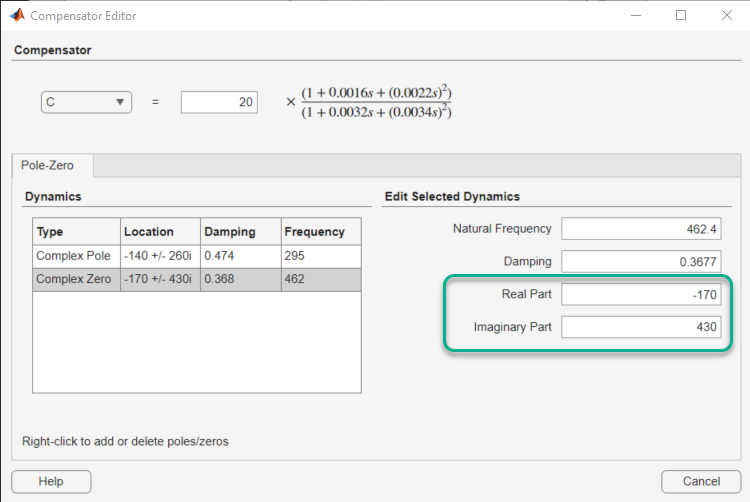This screenshot has height=502, width=750.
Task: Click the Type column header
Action: coord(76,231)
